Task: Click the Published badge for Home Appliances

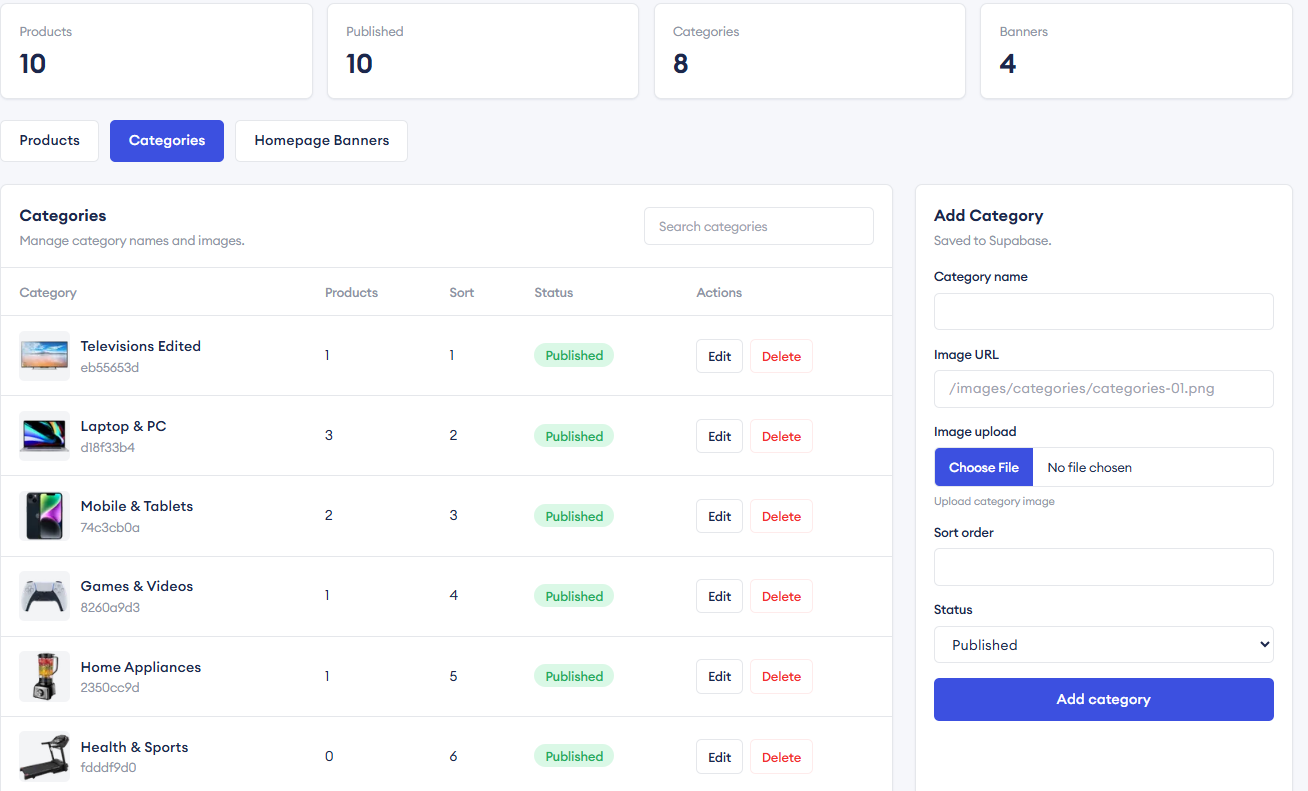Action: (x=574, y=676)
